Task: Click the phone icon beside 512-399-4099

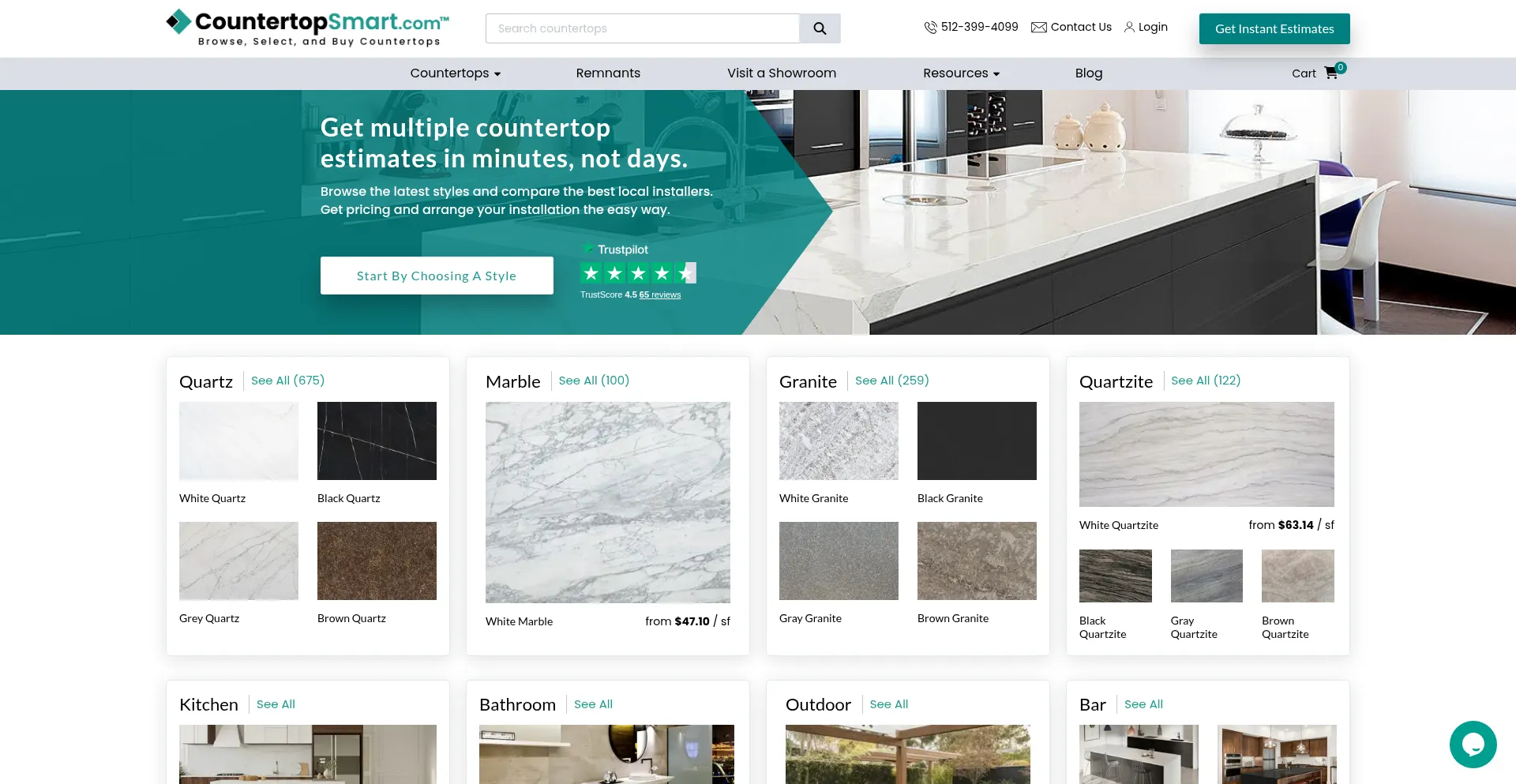Action: tap(930, 28)
